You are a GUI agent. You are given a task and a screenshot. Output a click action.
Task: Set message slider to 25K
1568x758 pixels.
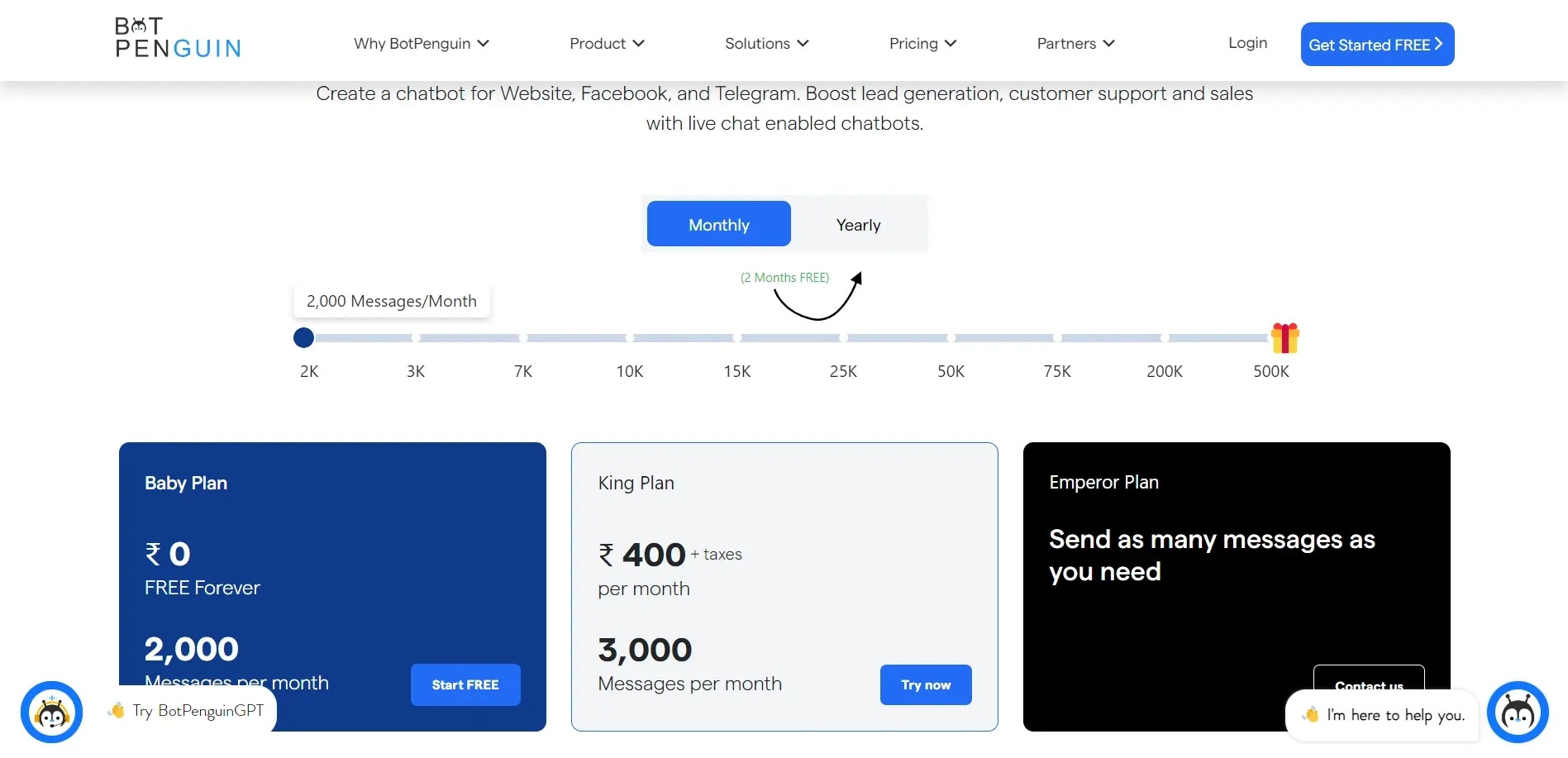pos(843,337)
